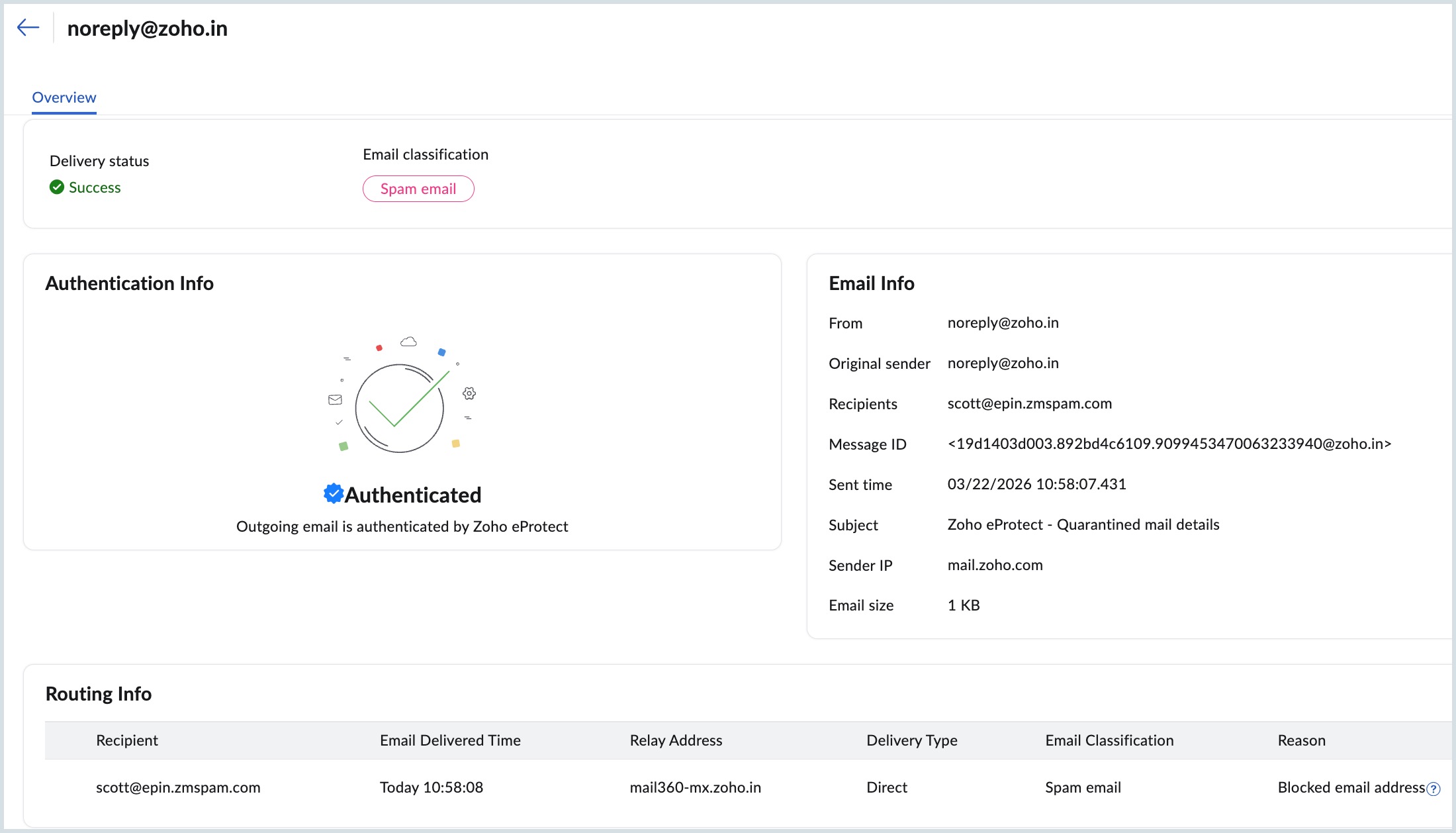Click the Original sender field label

[880, 364]
